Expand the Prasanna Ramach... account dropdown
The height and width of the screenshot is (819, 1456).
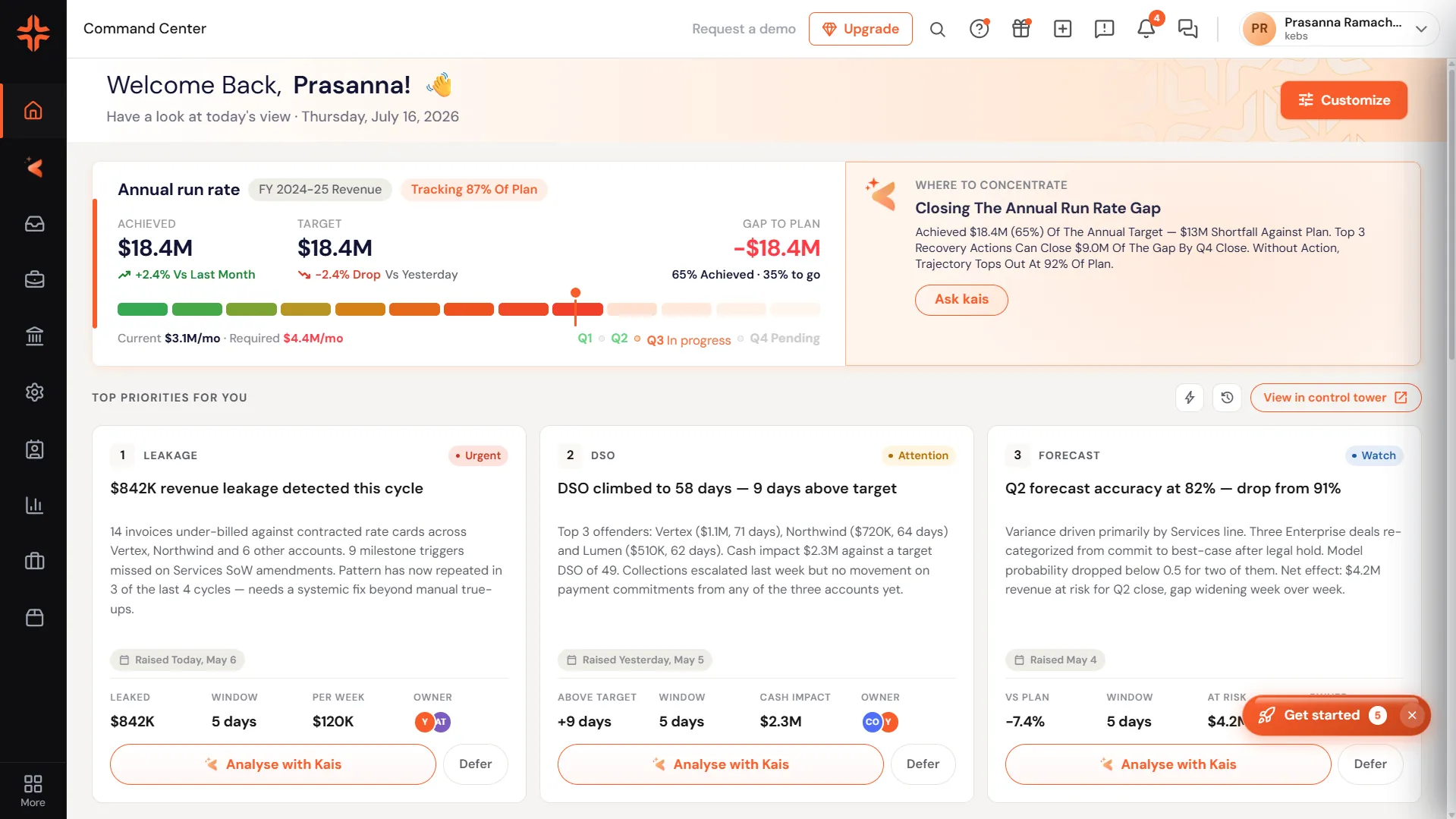pyautogui.click(x=1421, y=29)
